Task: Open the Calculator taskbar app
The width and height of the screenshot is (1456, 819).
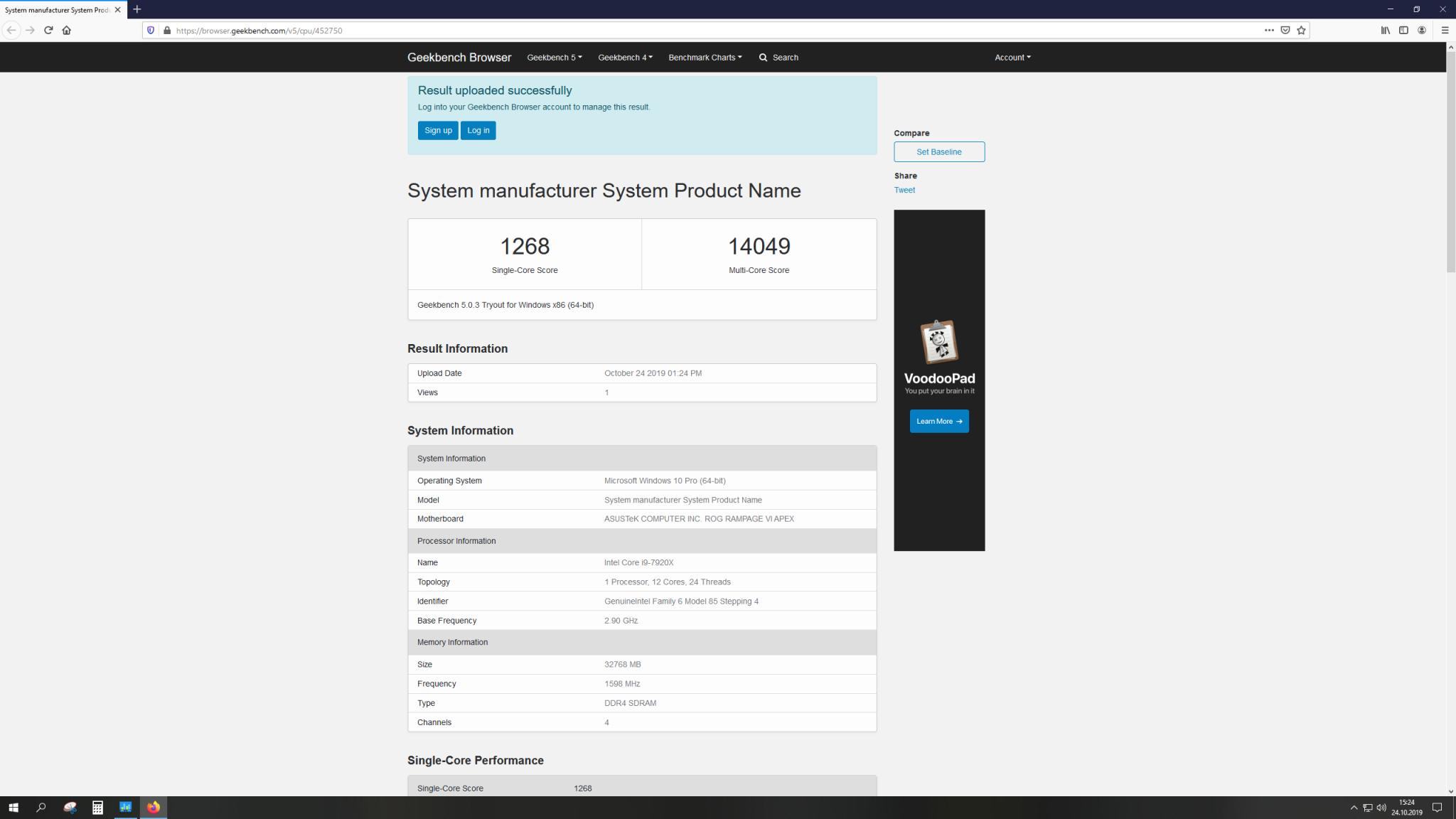Action: [x=97, y=808]
